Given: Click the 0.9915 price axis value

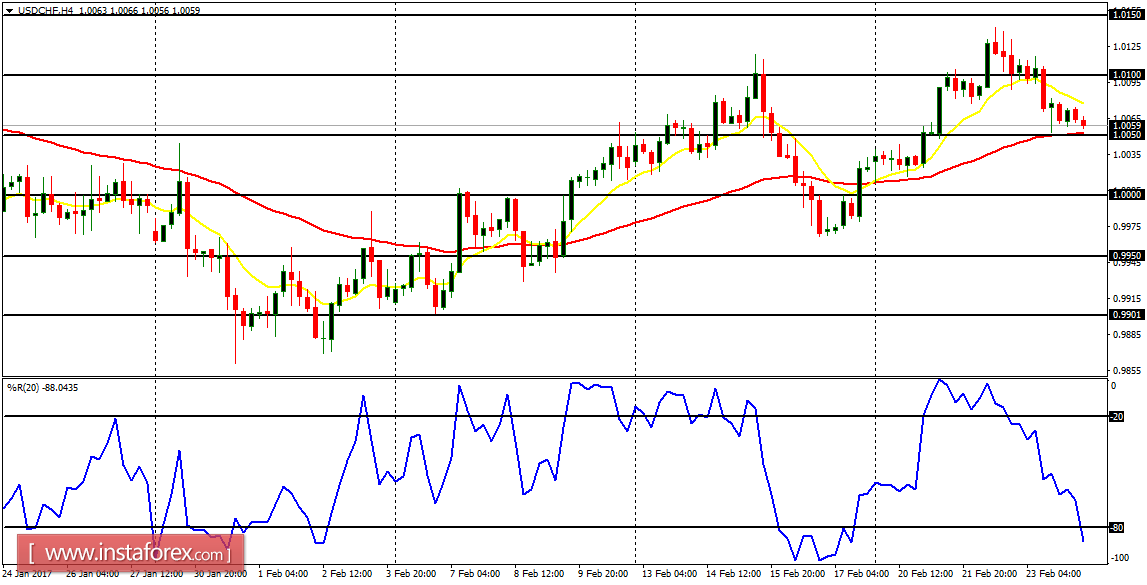Looking at the screenshot, I should pos(1127,299).
